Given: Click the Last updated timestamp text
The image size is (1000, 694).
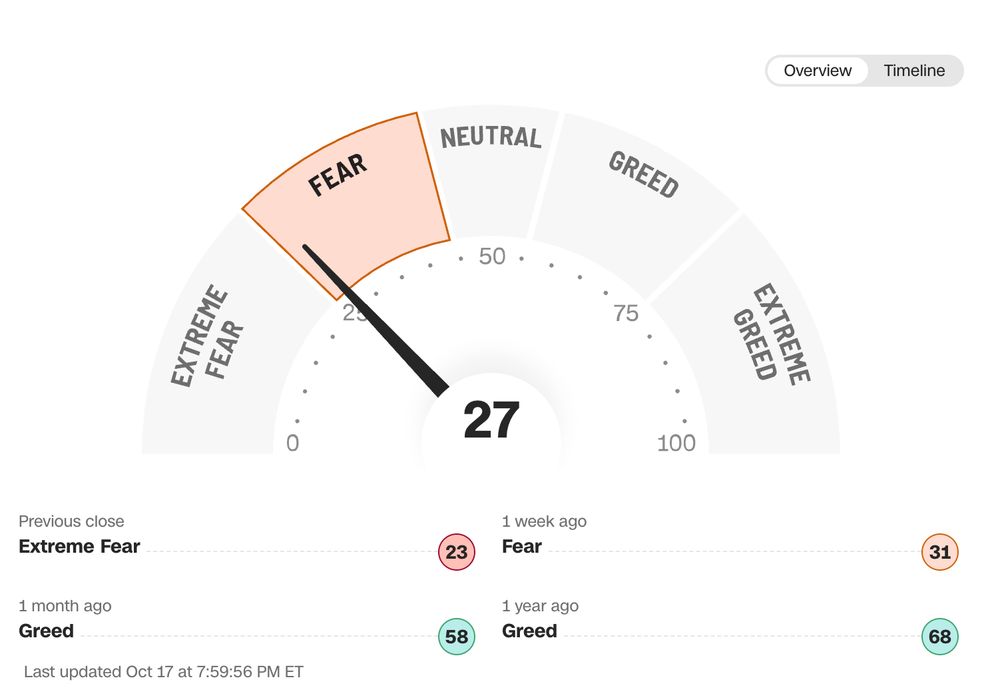Looking at the screenshot, I should pyautogui.click(x=163, y=672).
